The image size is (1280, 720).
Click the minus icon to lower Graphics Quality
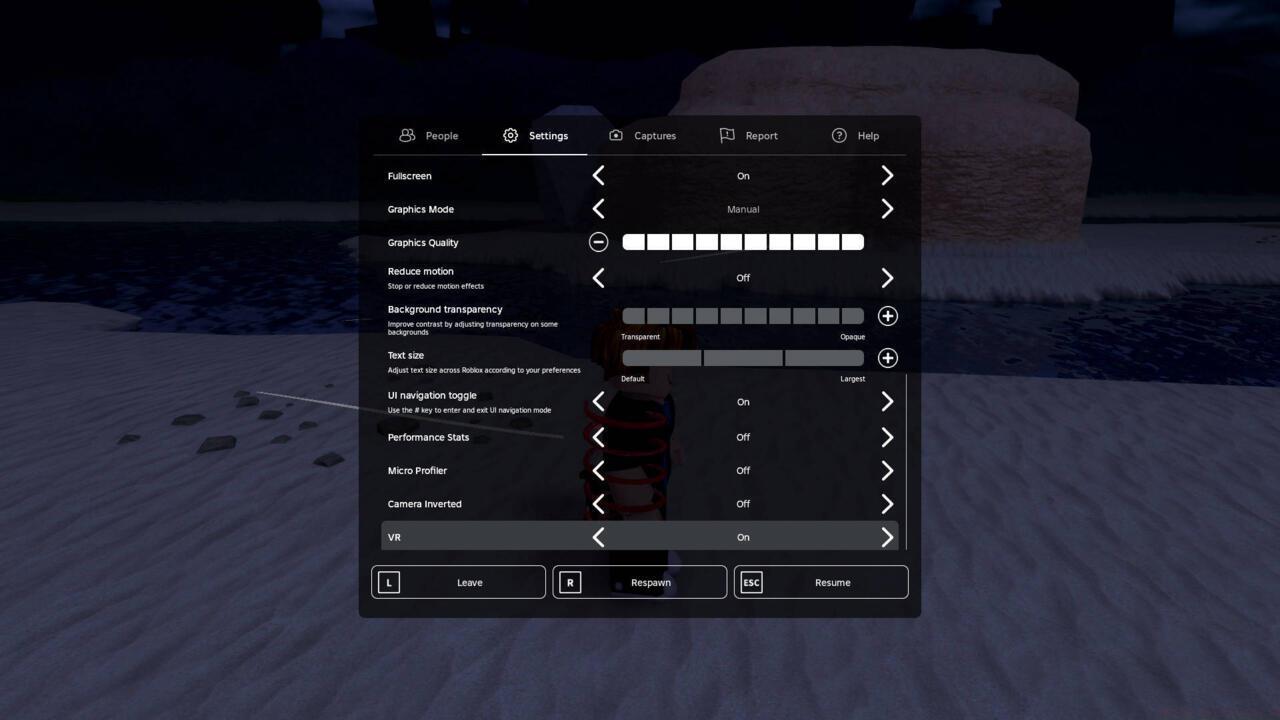(x=598, y=241)
